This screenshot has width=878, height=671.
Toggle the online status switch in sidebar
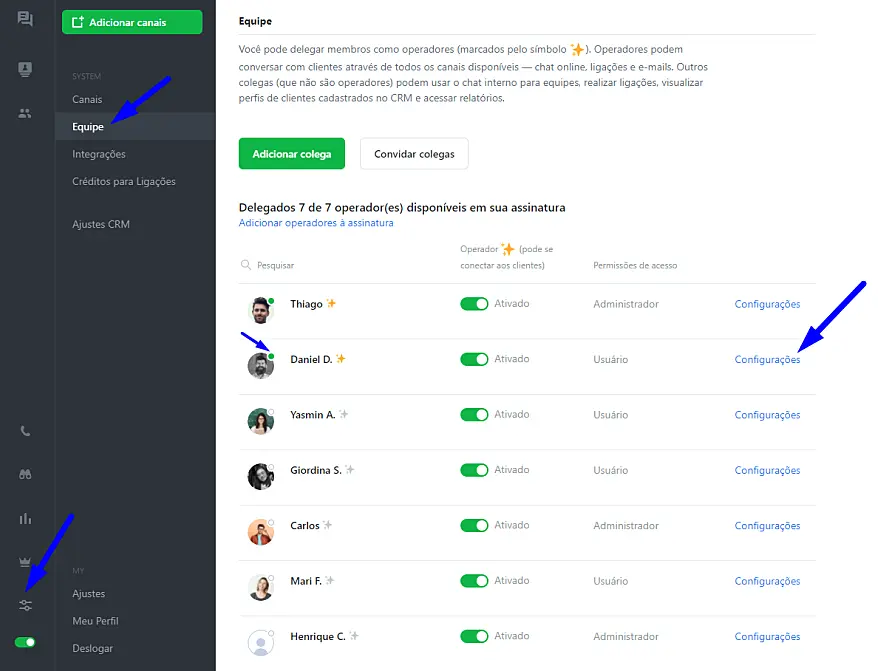(25, 642)
